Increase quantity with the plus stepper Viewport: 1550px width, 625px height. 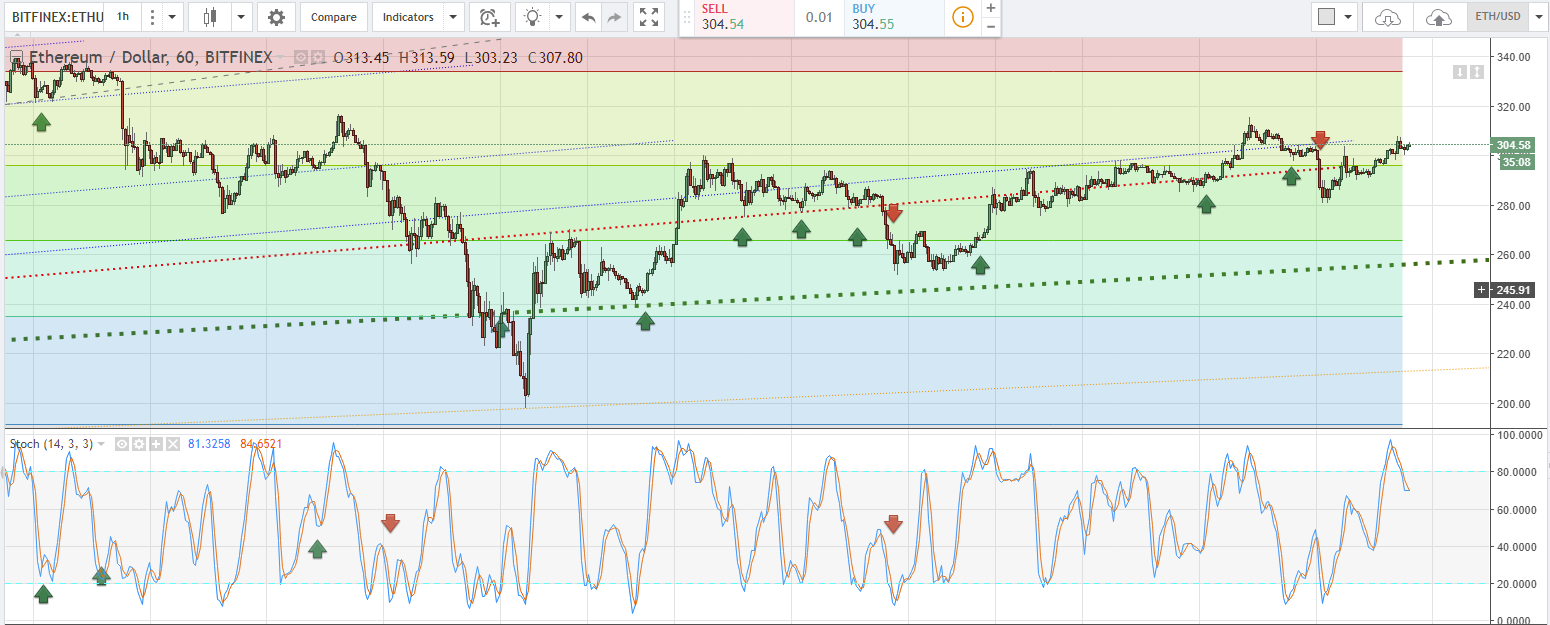pos(990,8)
